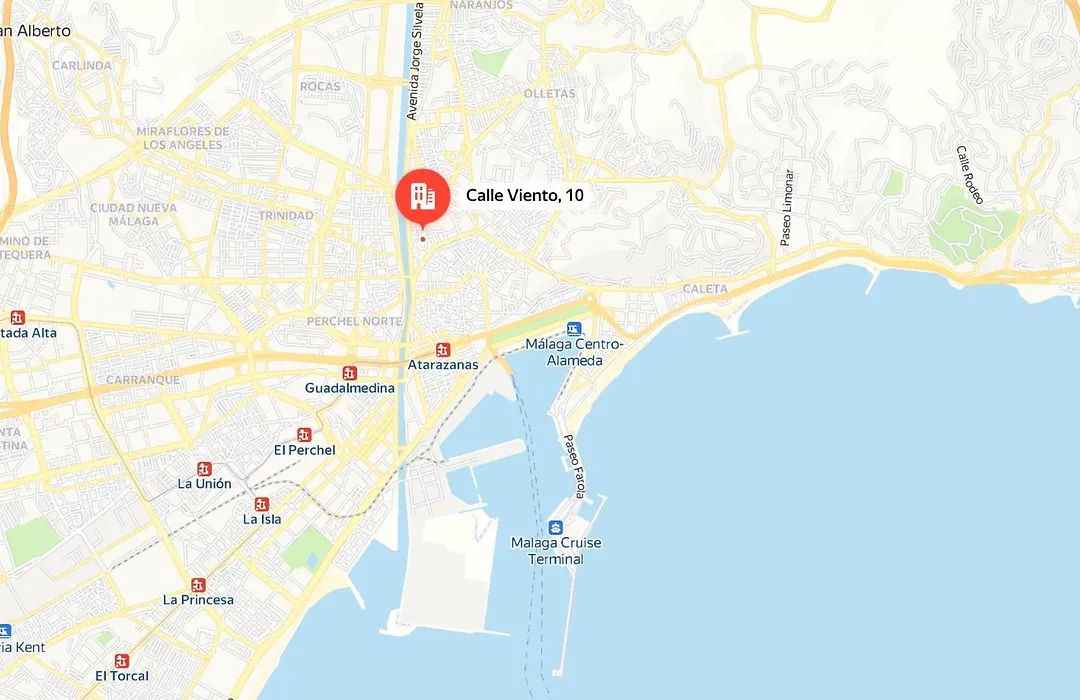This screenshot has height=700, width=1080.
Task: Click the Málaga Centro-Alameda text label
Action: (x=574, y=352)
